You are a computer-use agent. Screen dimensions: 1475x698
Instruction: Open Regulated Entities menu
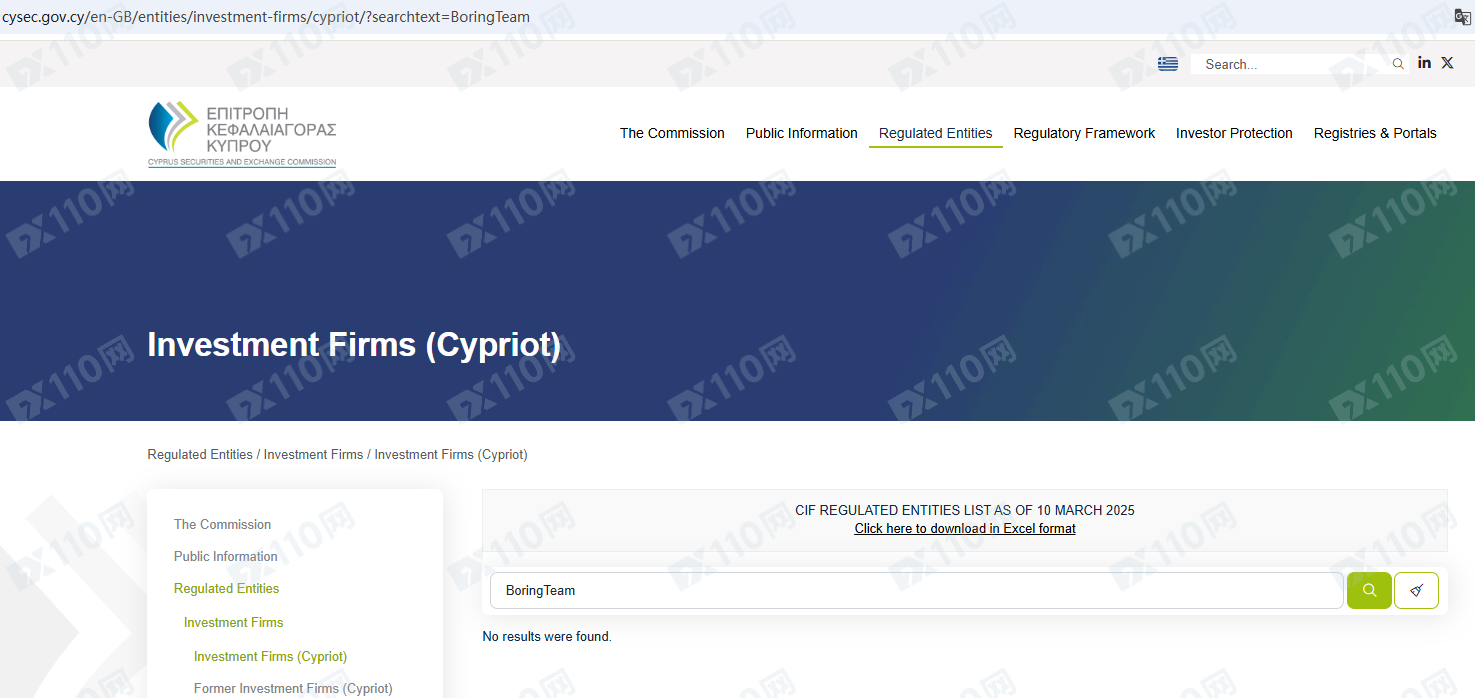pyautogui.click(x=935, y=133)
